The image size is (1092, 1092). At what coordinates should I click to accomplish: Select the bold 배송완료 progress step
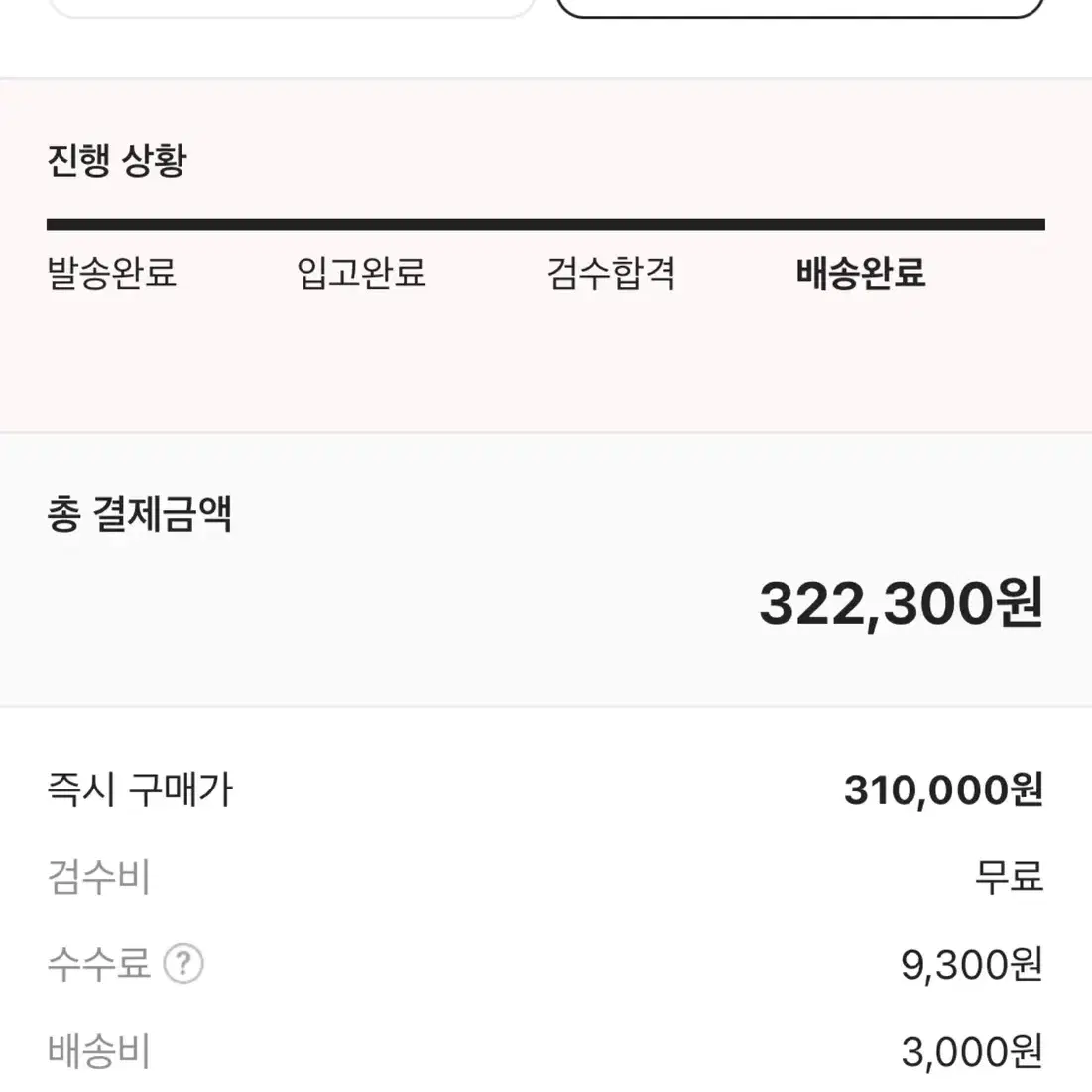tap(861, 273)
